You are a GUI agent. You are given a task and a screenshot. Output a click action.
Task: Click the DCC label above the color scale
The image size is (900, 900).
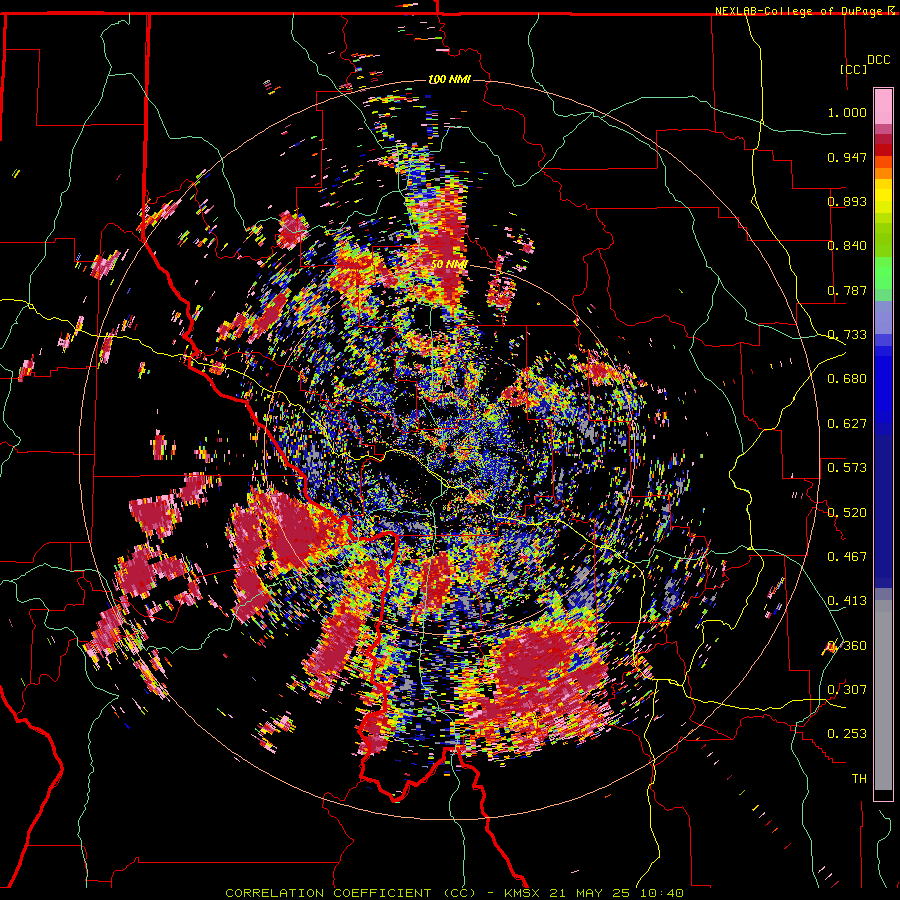(878, 60)
